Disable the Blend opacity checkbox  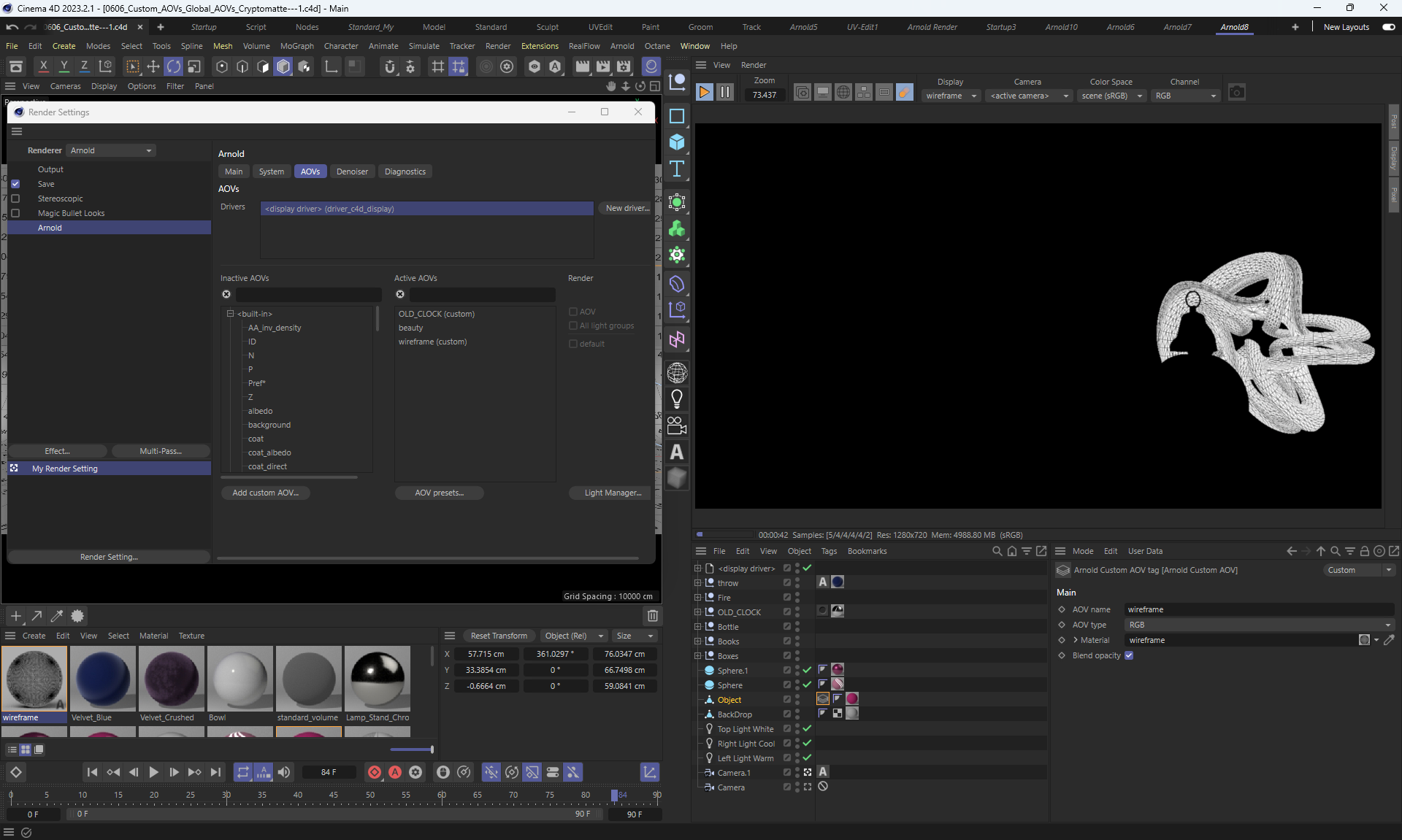pyautogui.click(x=1129, y=655)
